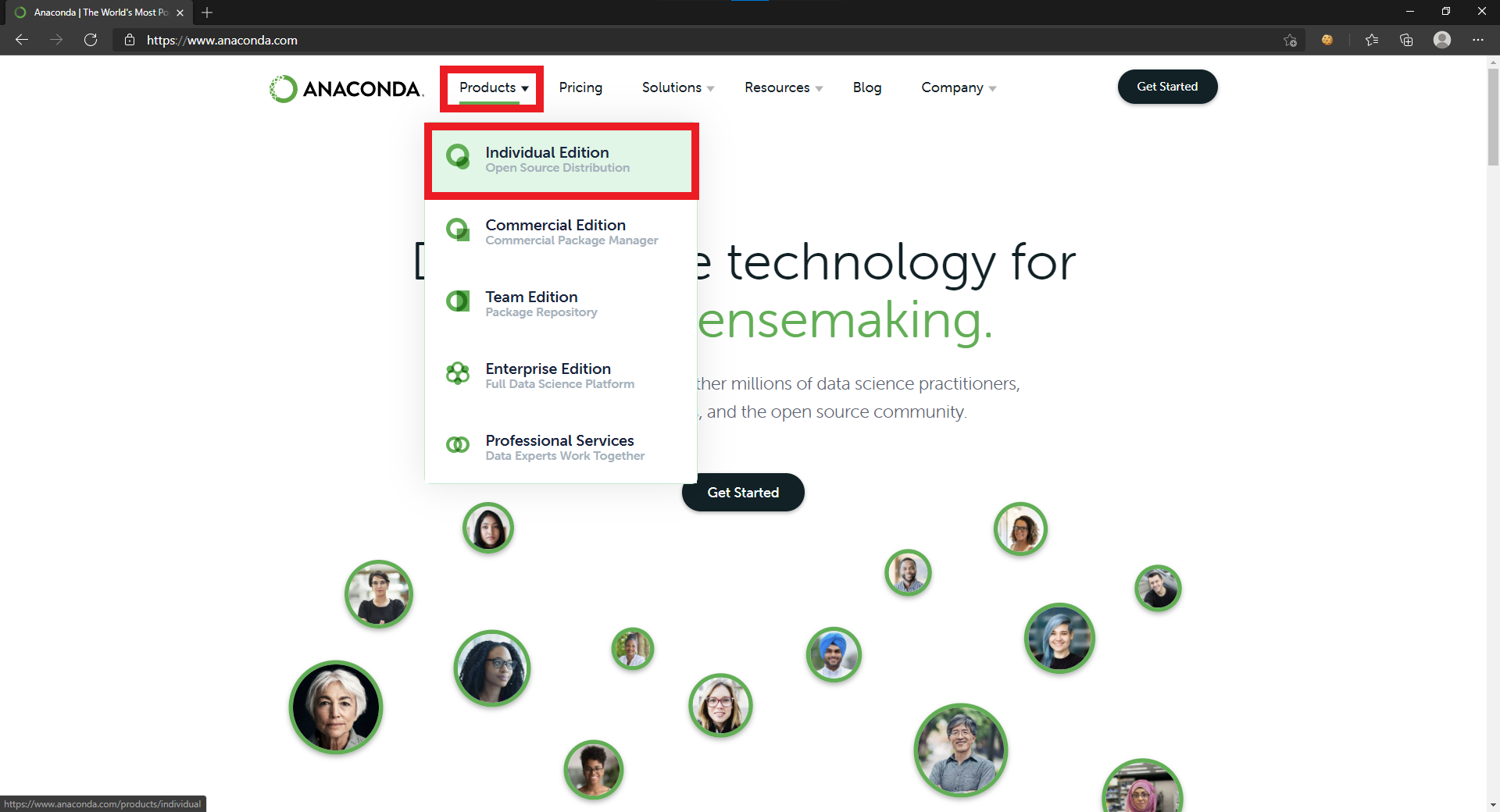The height and width of the screenshot is (812, 1500).
Task: Close the Anaconda tab
Action: click(x=180, y=12)
